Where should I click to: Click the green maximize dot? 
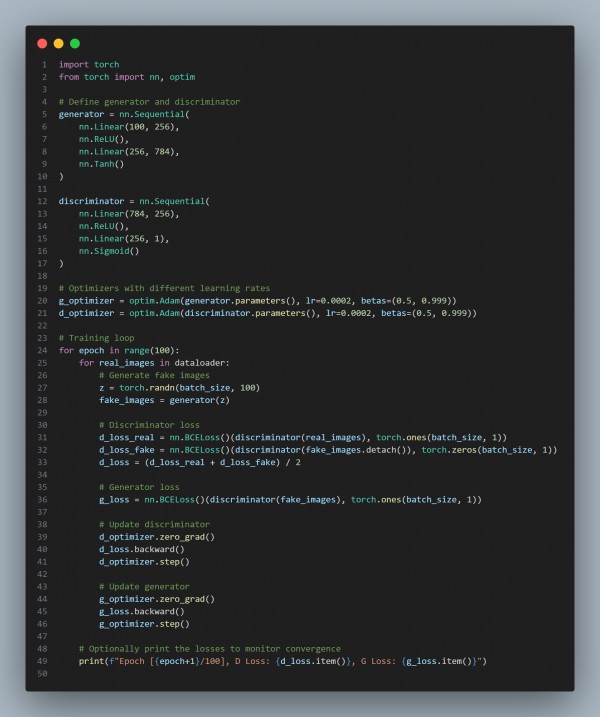tap(75, 43)
